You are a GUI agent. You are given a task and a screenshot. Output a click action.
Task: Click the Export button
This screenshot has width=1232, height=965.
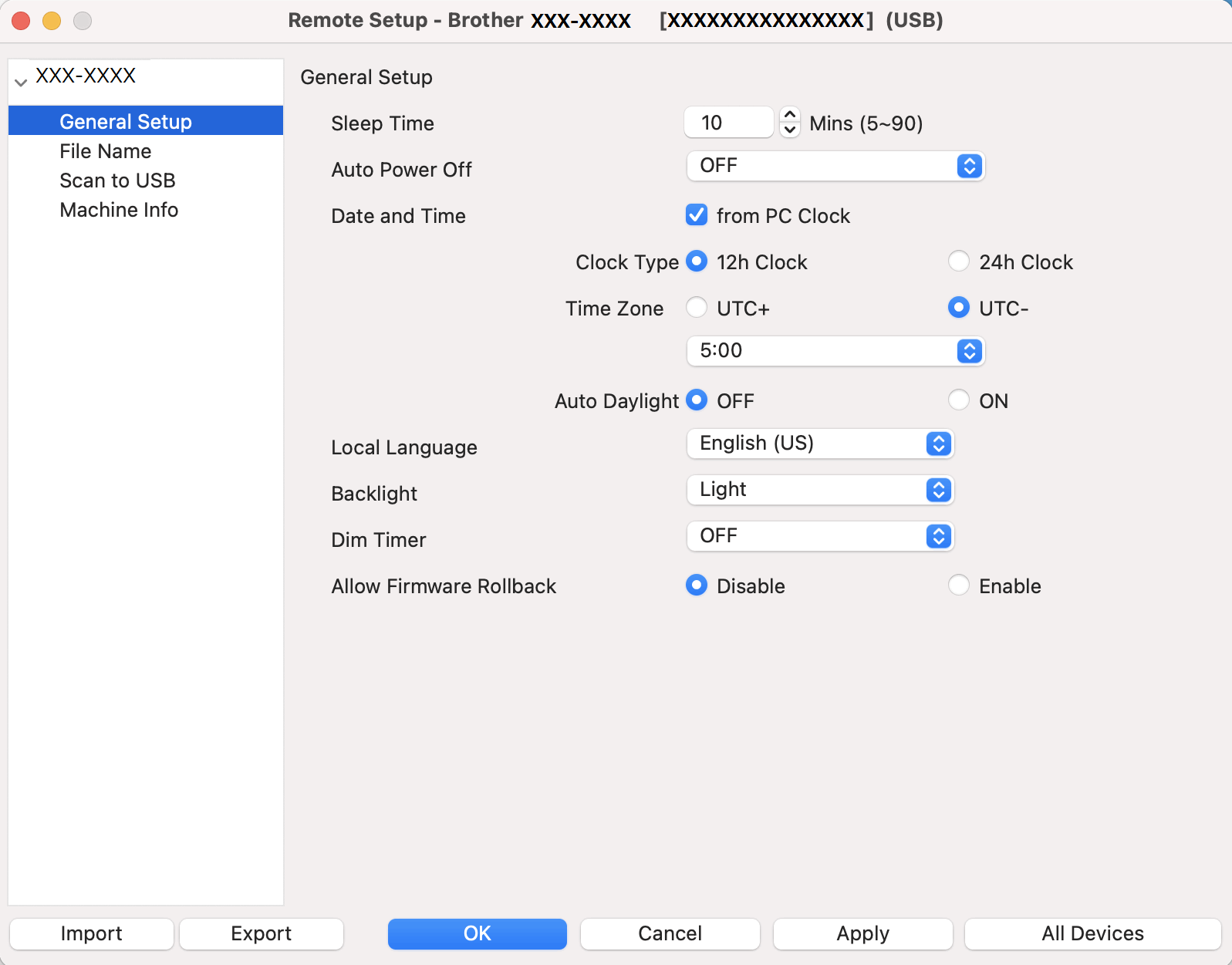click(x=262, y=933)
